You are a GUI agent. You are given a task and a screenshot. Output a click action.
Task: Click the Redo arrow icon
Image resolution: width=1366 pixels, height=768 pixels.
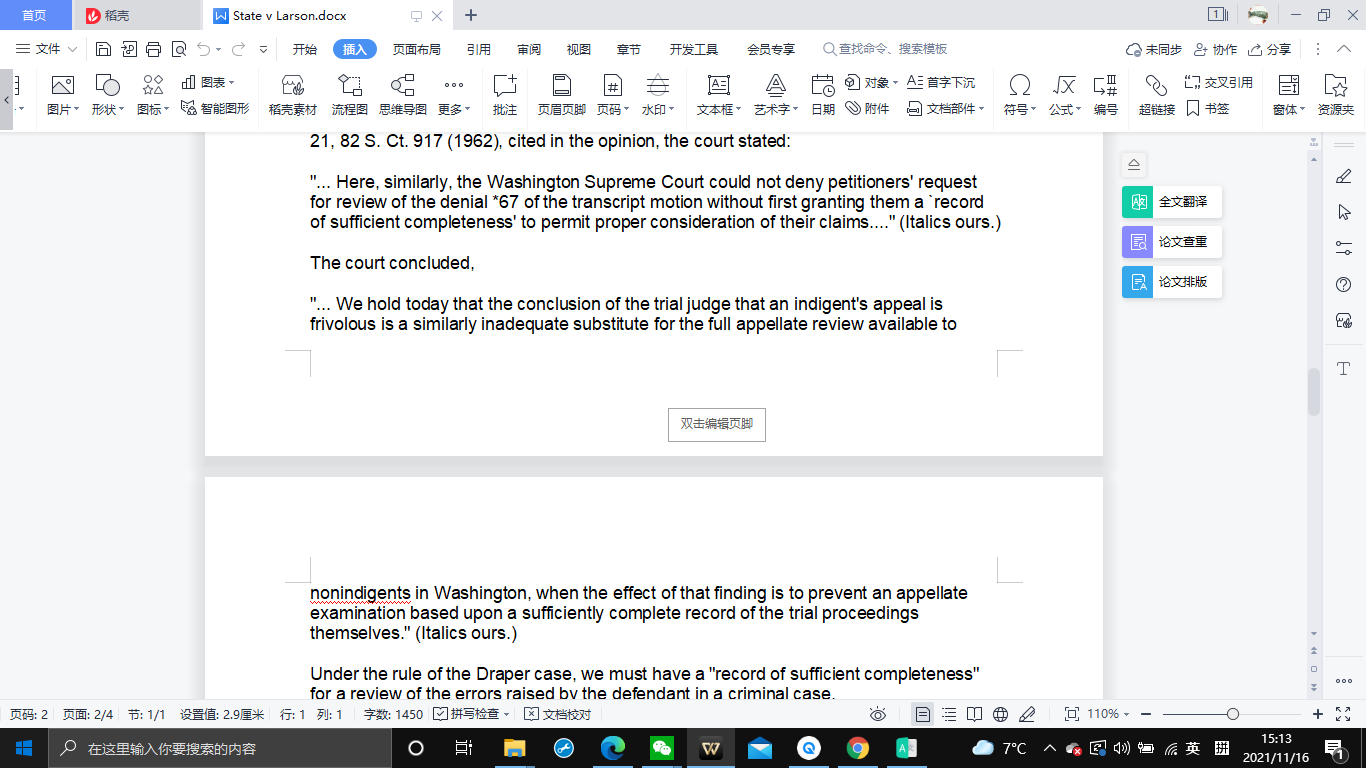(238, 49)
